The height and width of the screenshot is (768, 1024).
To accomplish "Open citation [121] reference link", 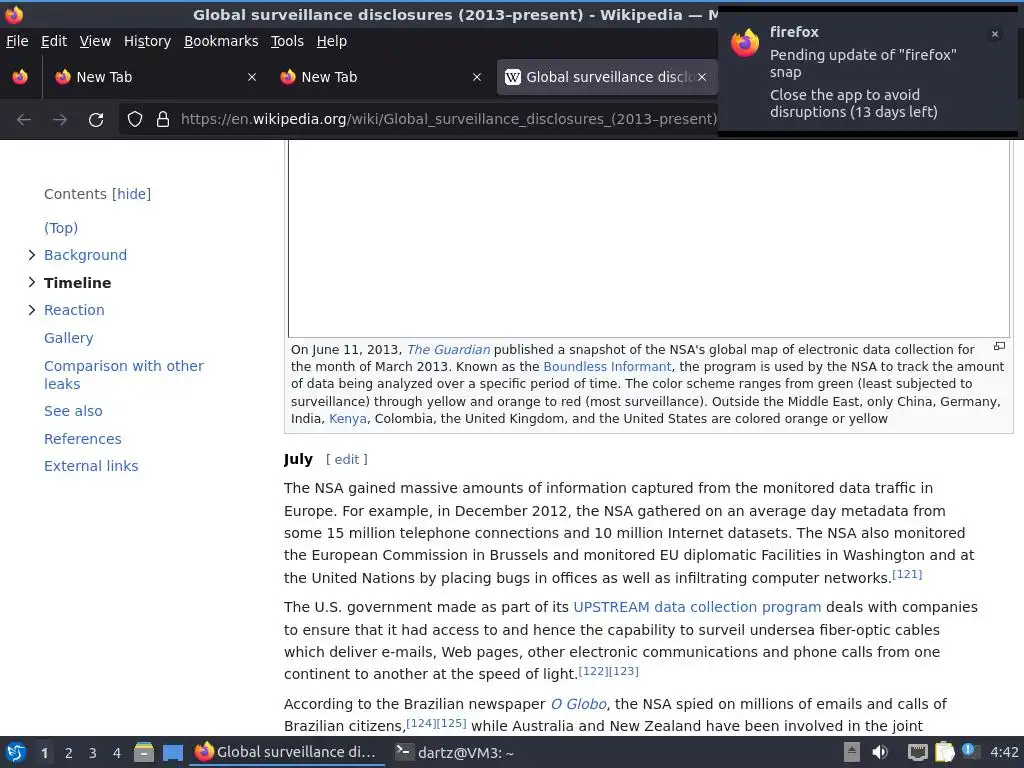I will point(907,574).
